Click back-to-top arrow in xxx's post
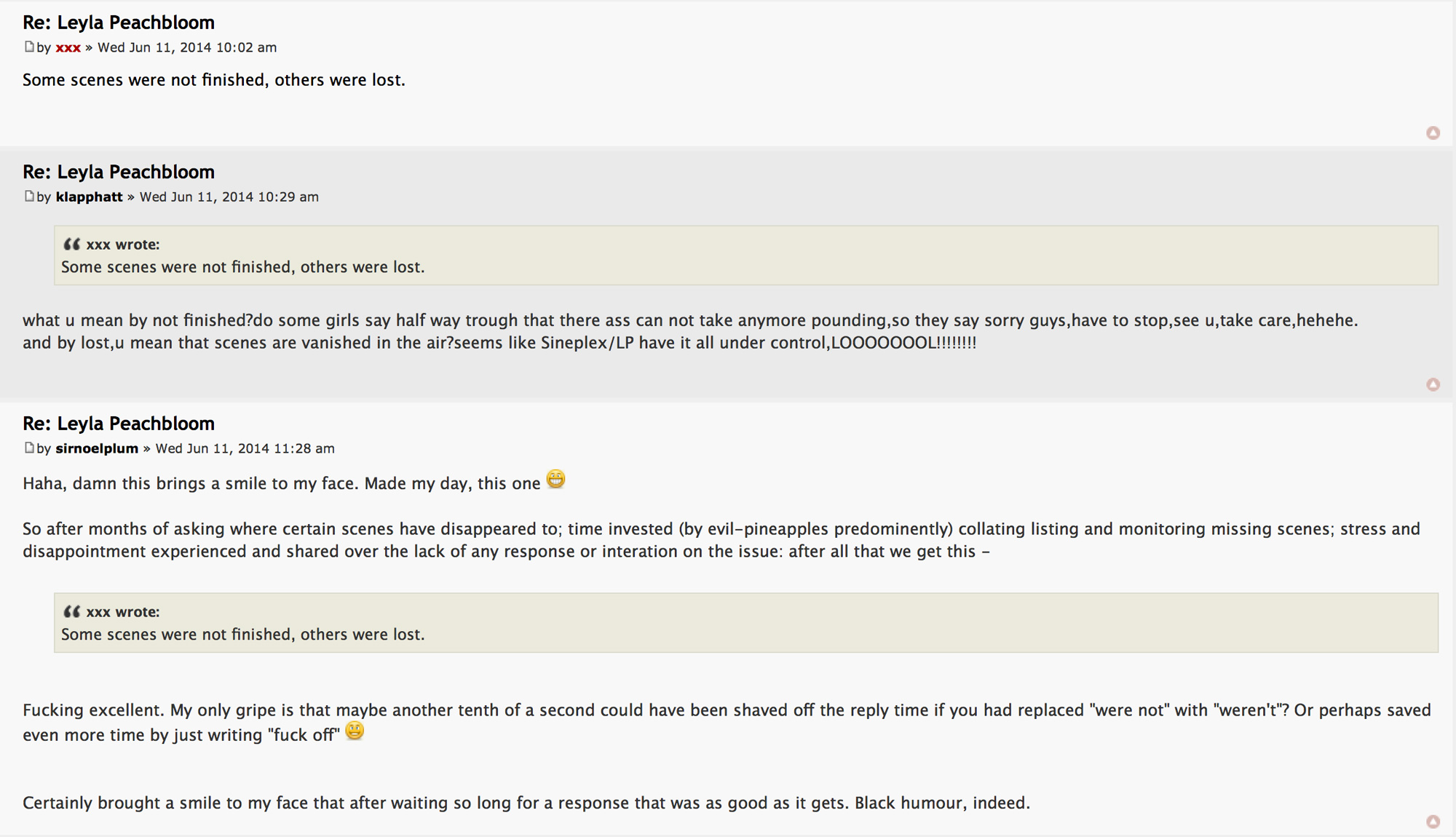The height and width of the screenshot is (837, 1456). point(1433,132)
